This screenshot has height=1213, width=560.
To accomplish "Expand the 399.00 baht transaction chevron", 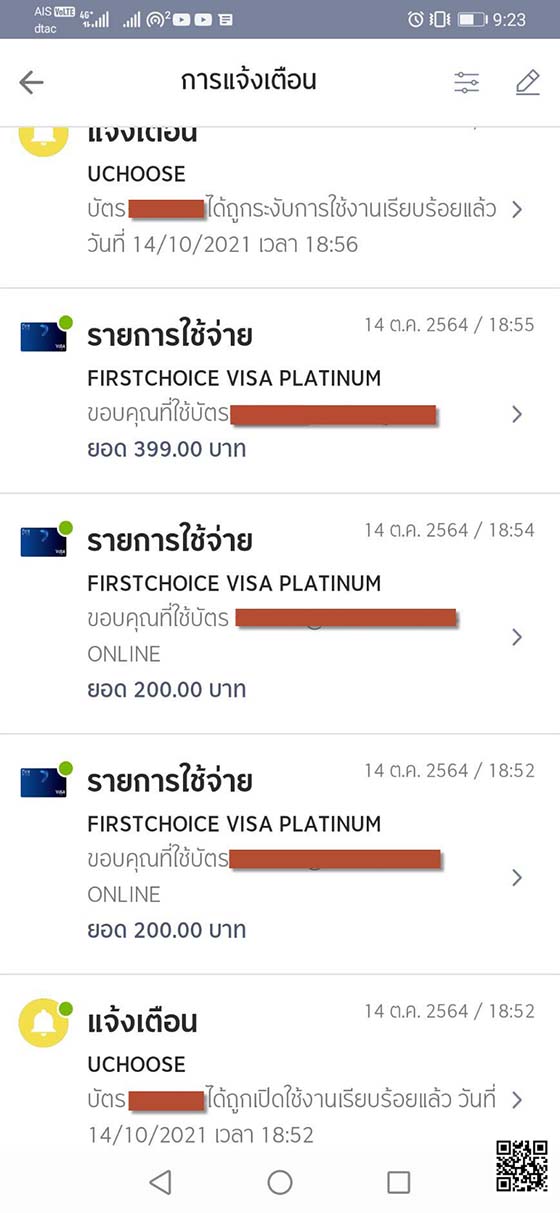I will coord(517,414).
